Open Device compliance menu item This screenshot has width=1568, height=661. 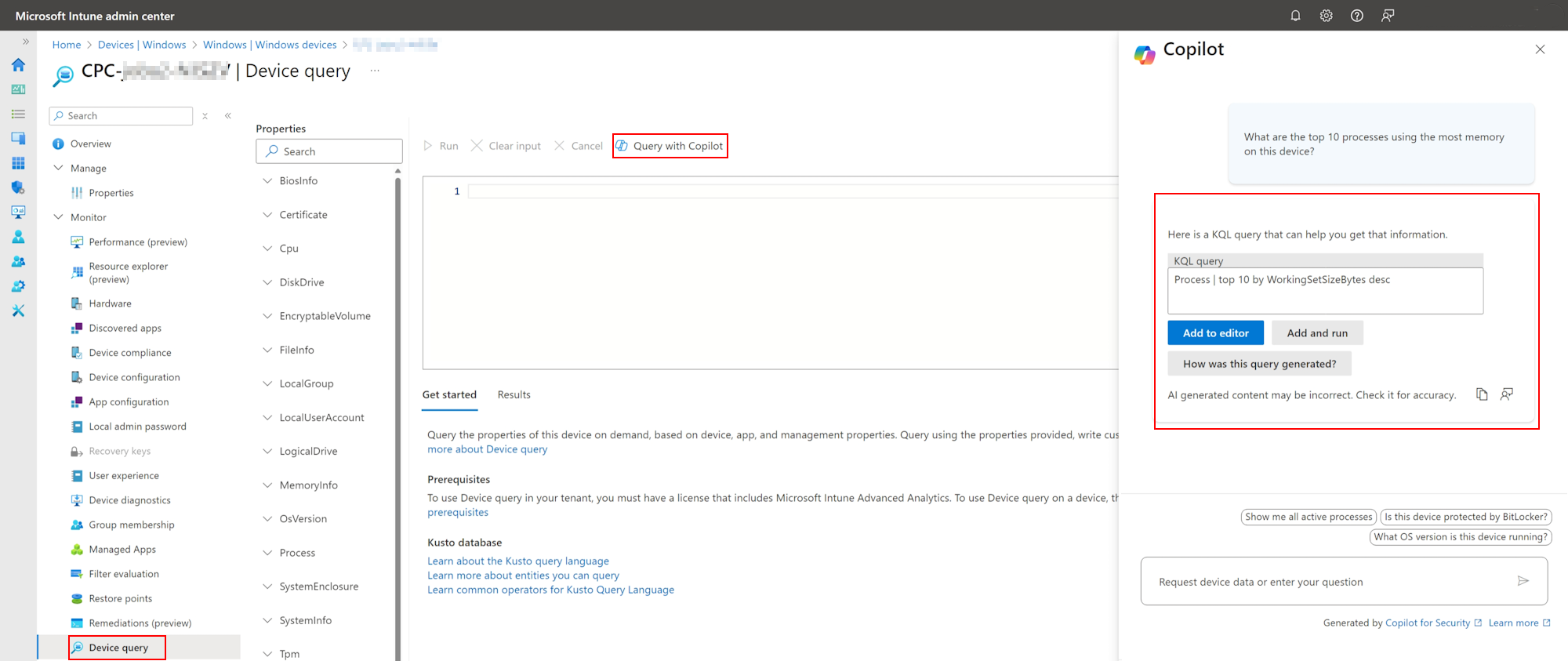129,353
